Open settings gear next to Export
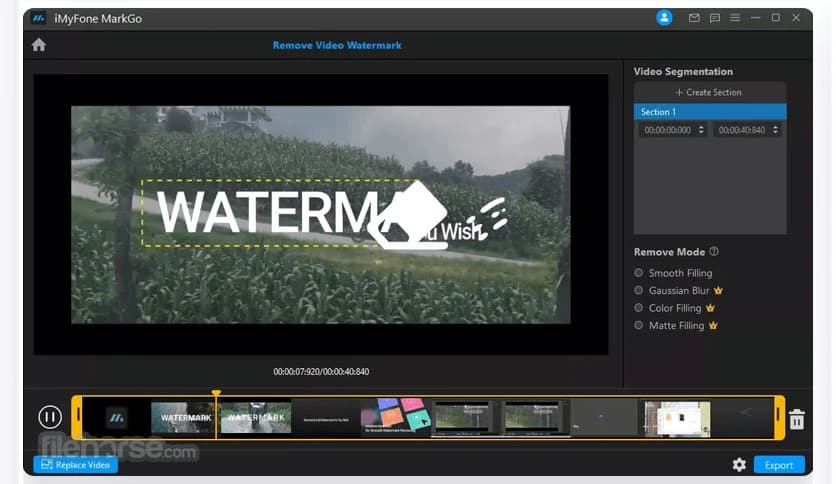836x484 pixels. (x=739, y=465)
